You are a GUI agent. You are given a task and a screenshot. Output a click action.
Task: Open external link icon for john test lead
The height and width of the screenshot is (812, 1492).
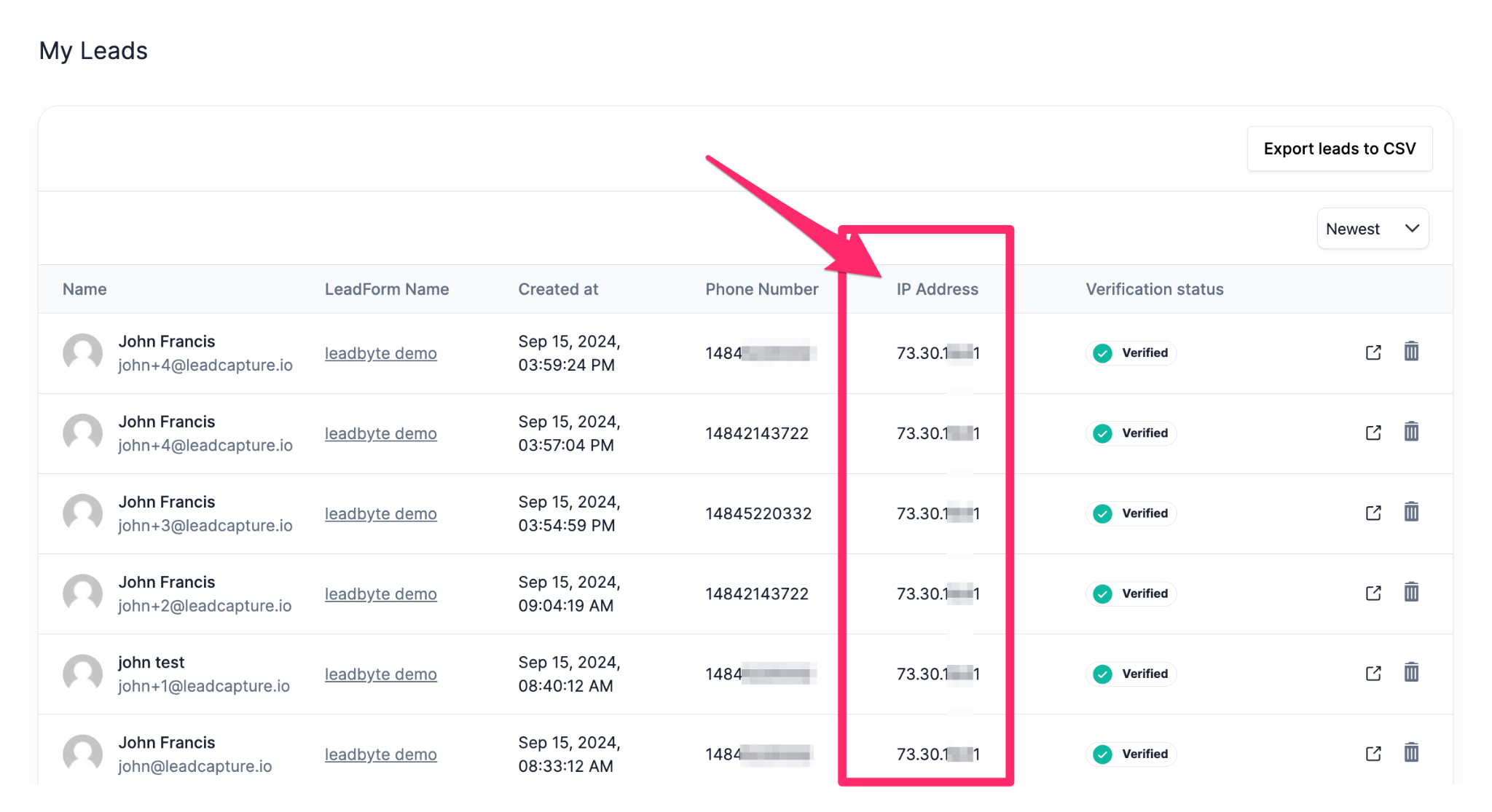click(x=1373, y=674)
